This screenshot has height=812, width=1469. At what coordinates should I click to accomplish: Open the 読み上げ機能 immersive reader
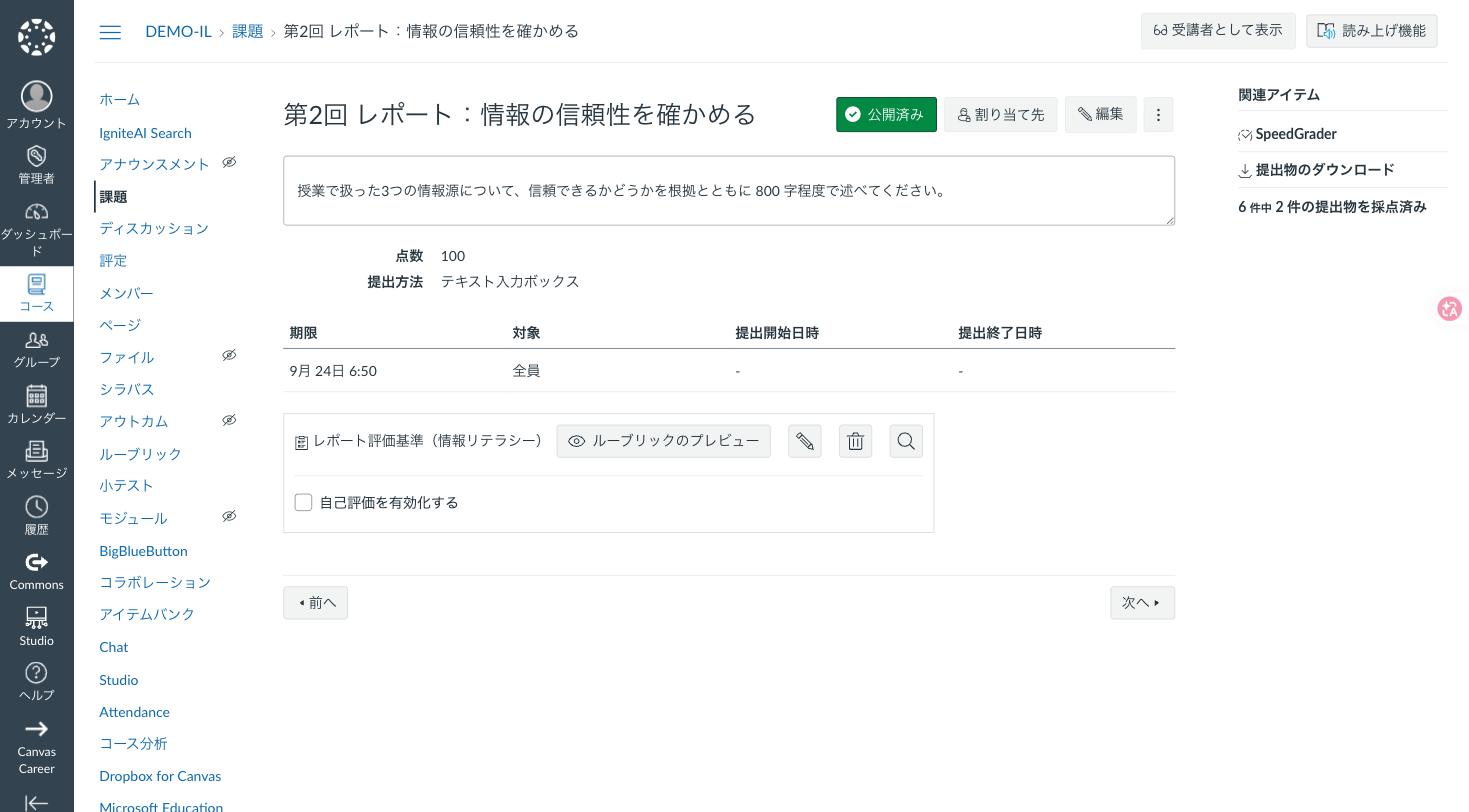click(1372, 31)
